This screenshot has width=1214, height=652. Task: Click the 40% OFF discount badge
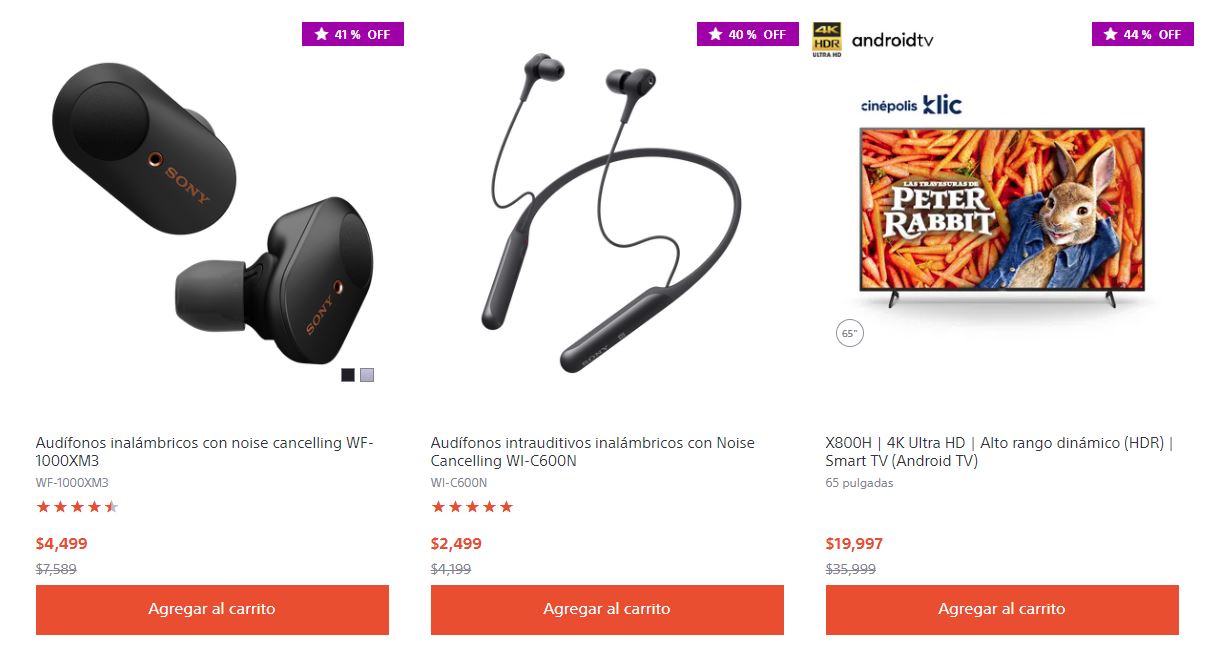click(x=748, y=34)
